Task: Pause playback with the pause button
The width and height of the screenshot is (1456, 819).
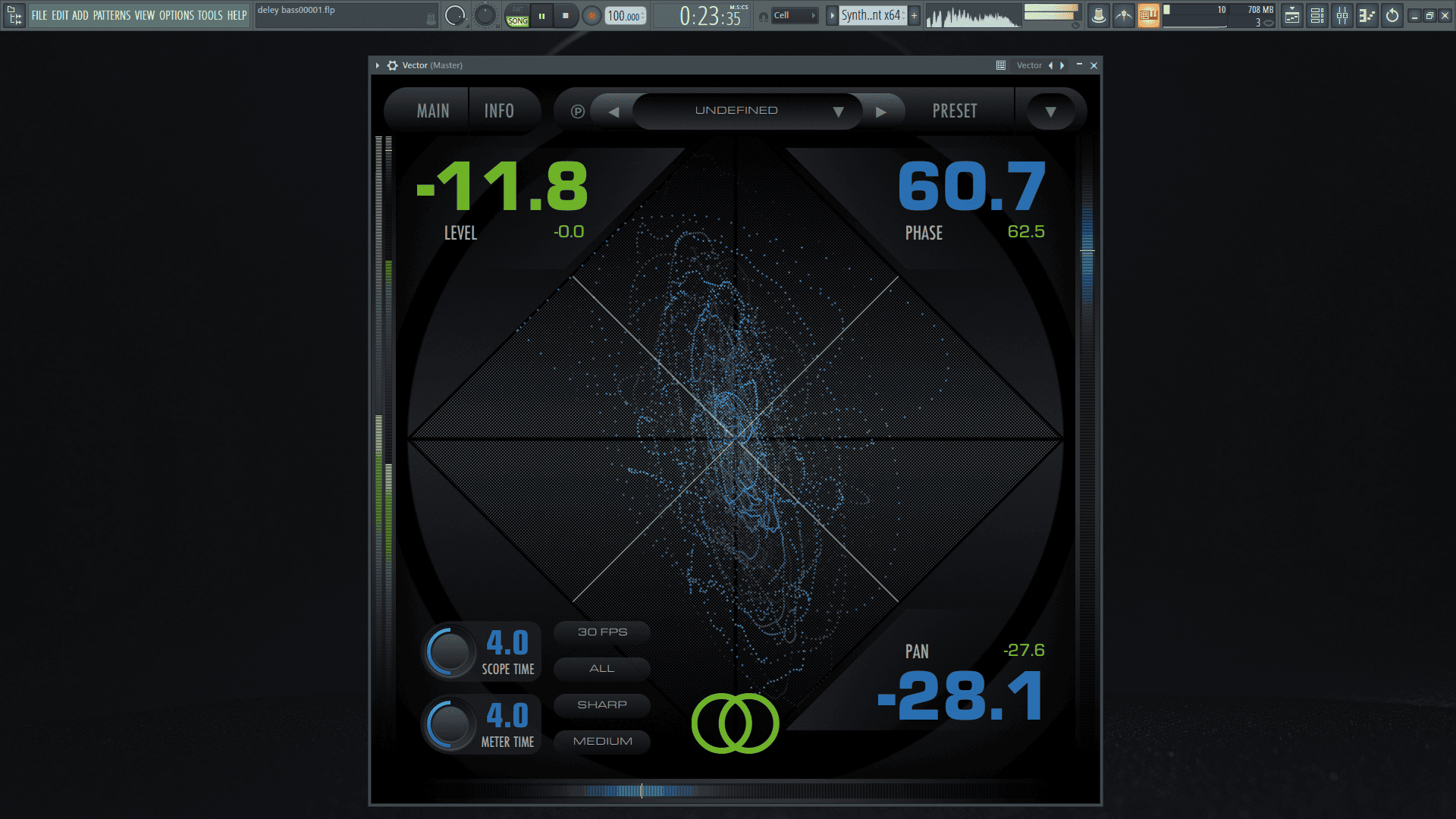Action: (541, 15)
